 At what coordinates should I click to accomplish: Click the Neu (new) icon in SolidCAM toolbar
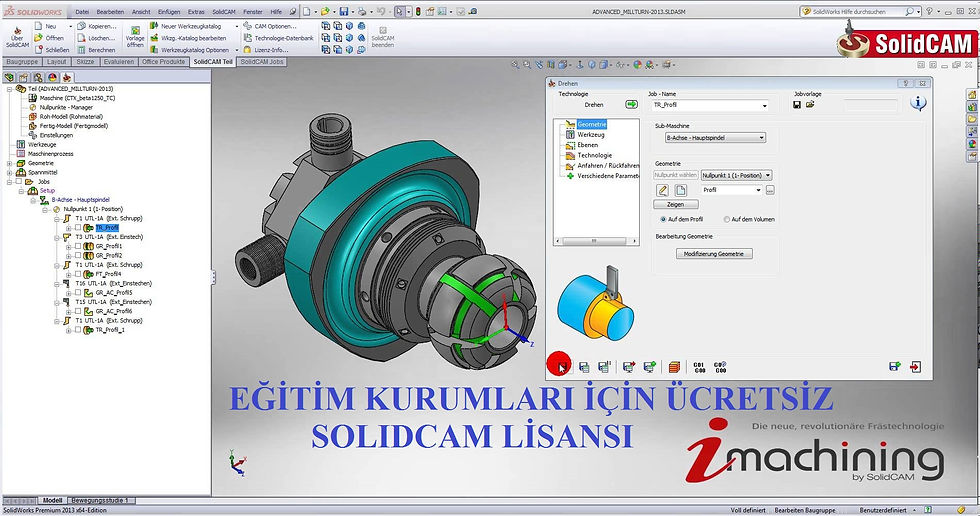[38, 26]
